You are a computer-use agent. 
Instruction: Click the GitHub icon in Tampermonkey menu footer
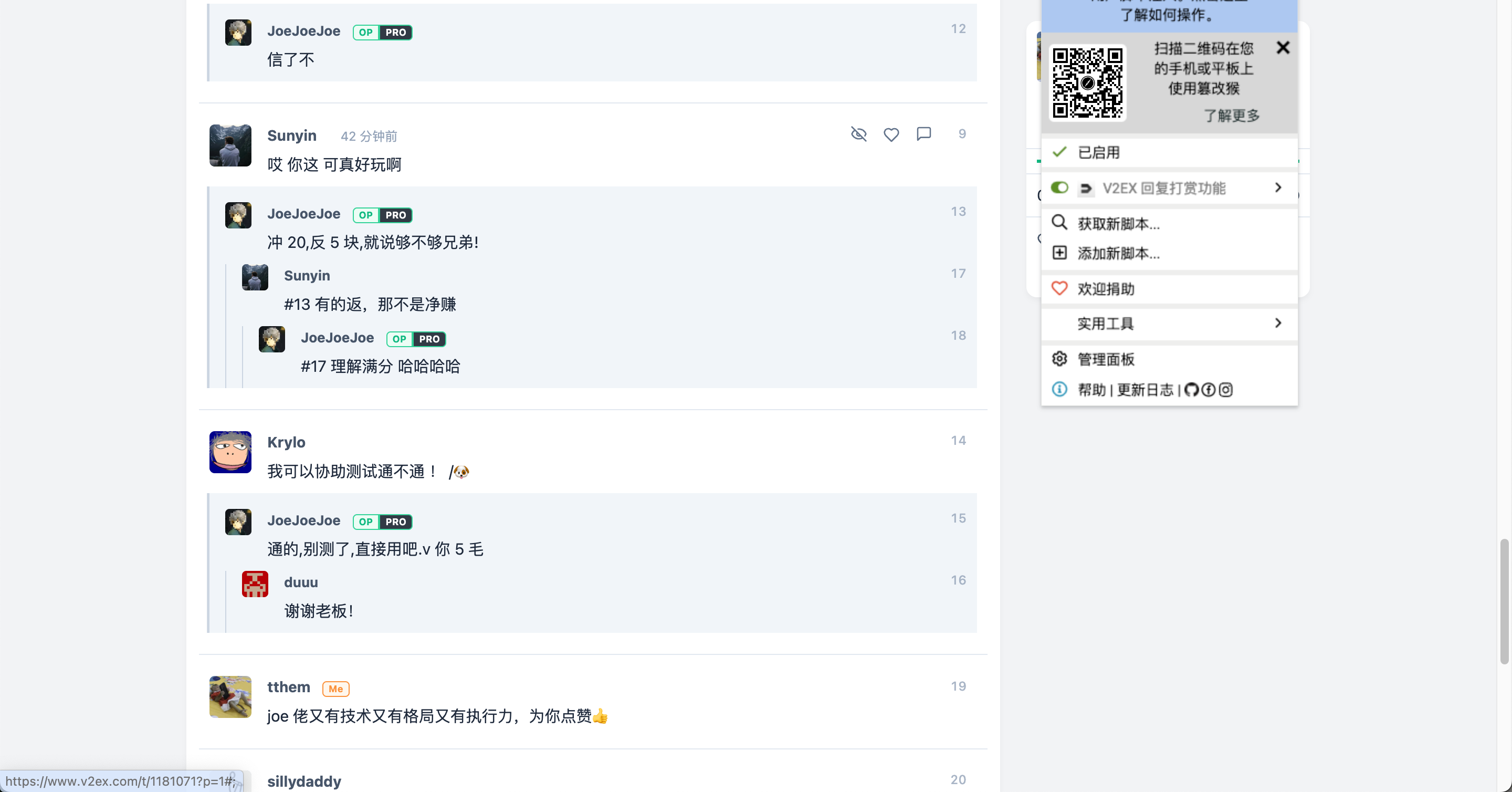coord(1191,390)
